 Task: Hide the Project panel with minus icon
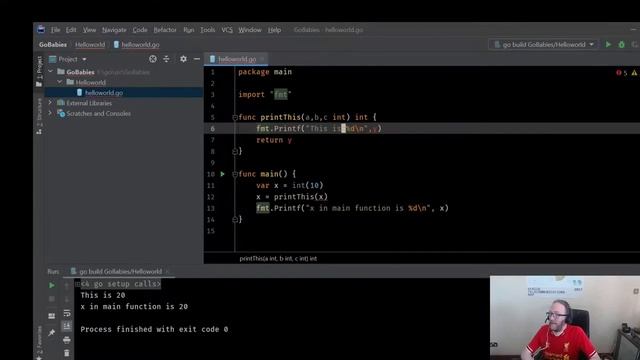coord(197,59)
